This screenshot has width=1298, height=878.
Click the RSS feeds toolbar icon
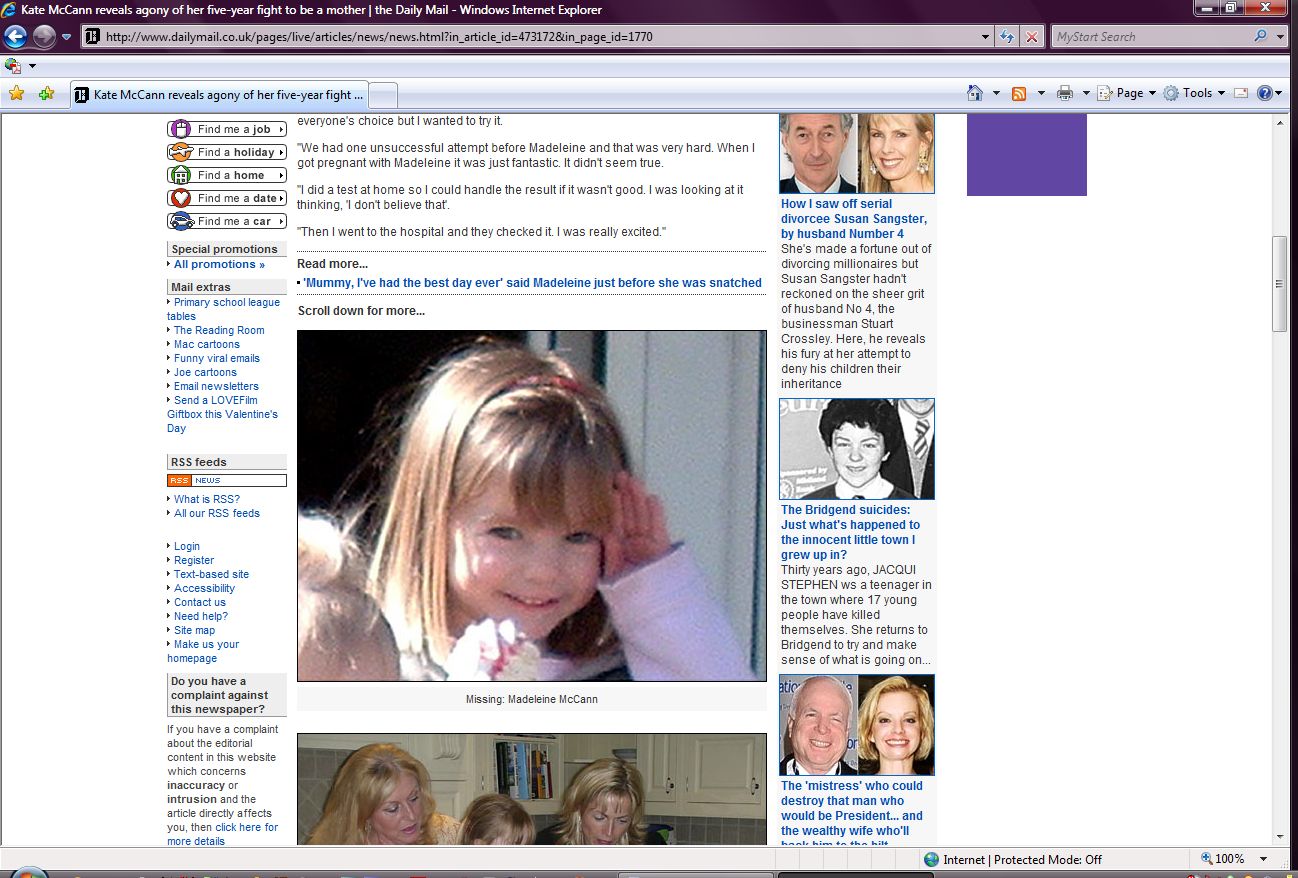click(x=1019, y=93)
